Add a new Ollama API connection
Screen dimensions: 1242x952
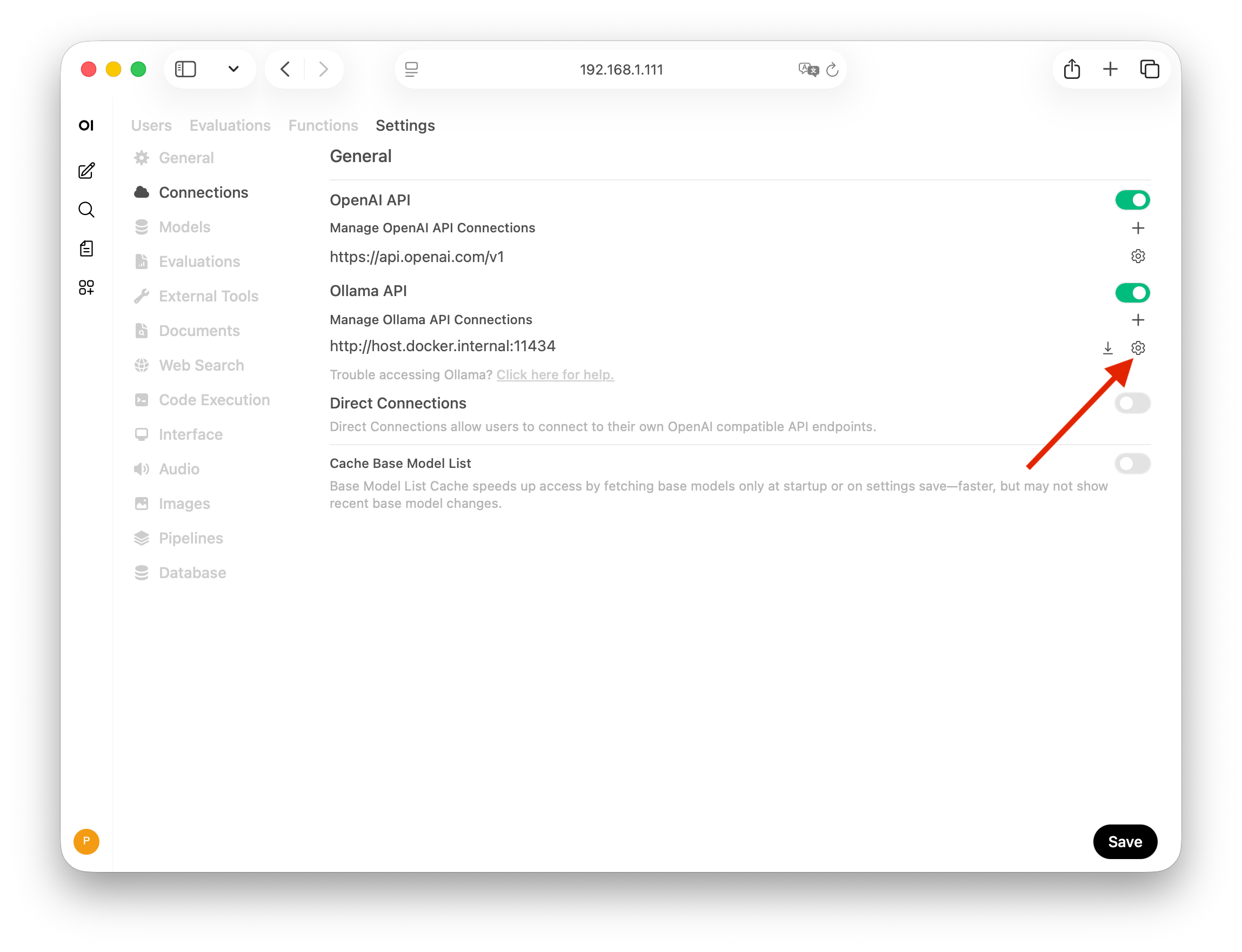pyautogui.click(x=1137, y=320)
